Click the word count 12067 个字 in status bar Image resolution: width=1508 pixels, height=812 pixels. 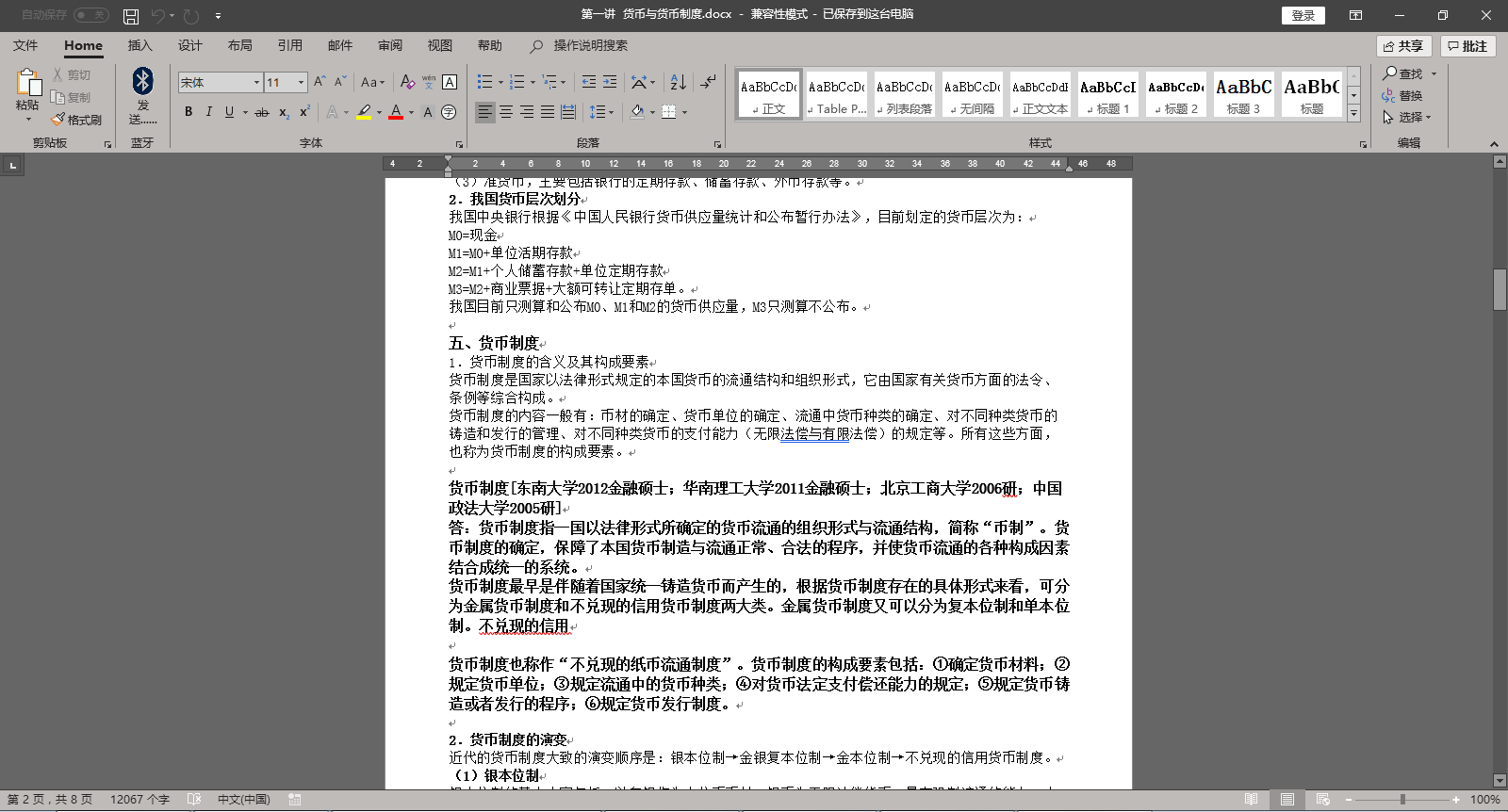click(x=139, y=800)
